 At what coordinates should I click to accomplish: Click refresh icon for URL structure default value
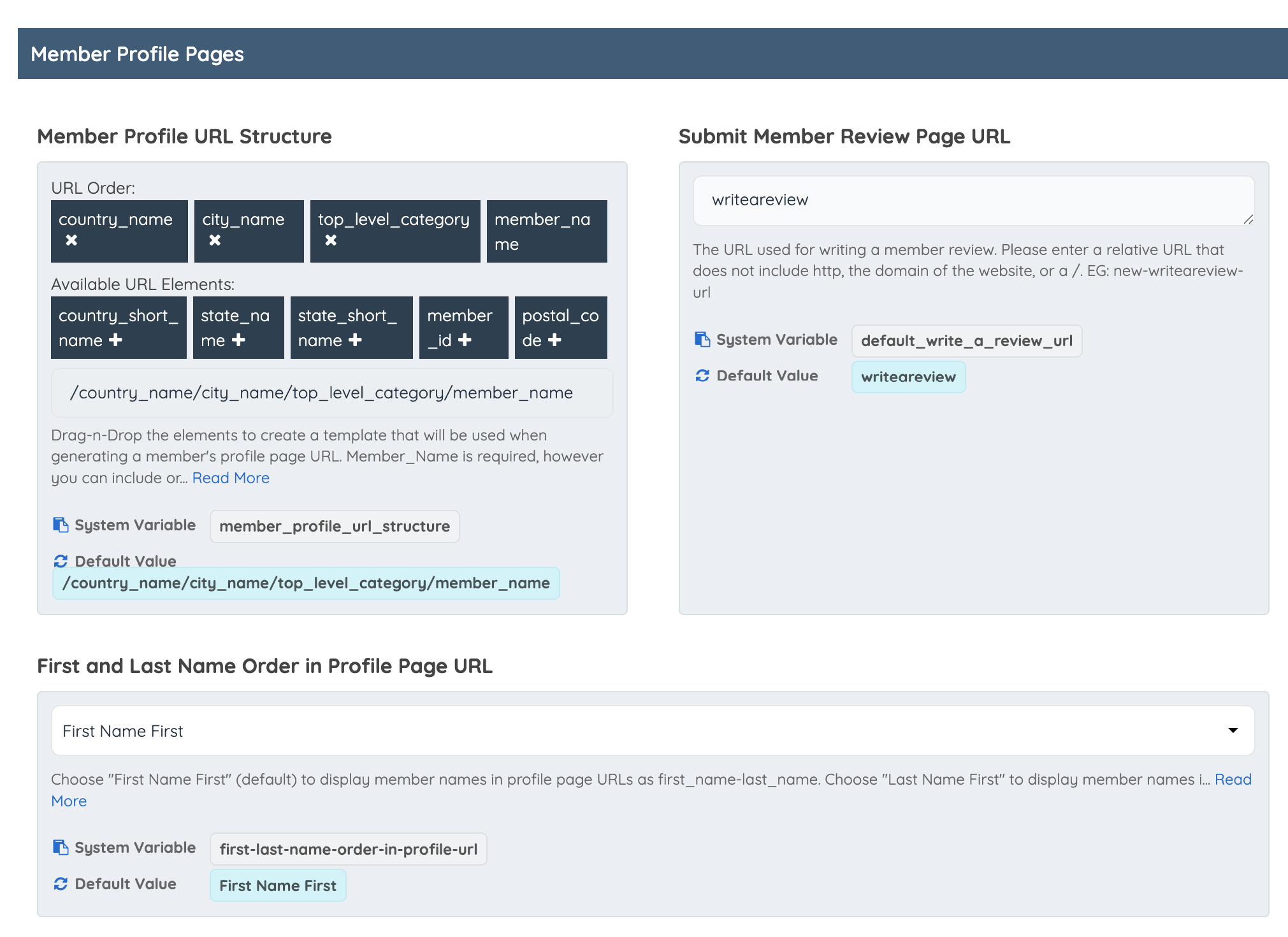coord(61,561)
